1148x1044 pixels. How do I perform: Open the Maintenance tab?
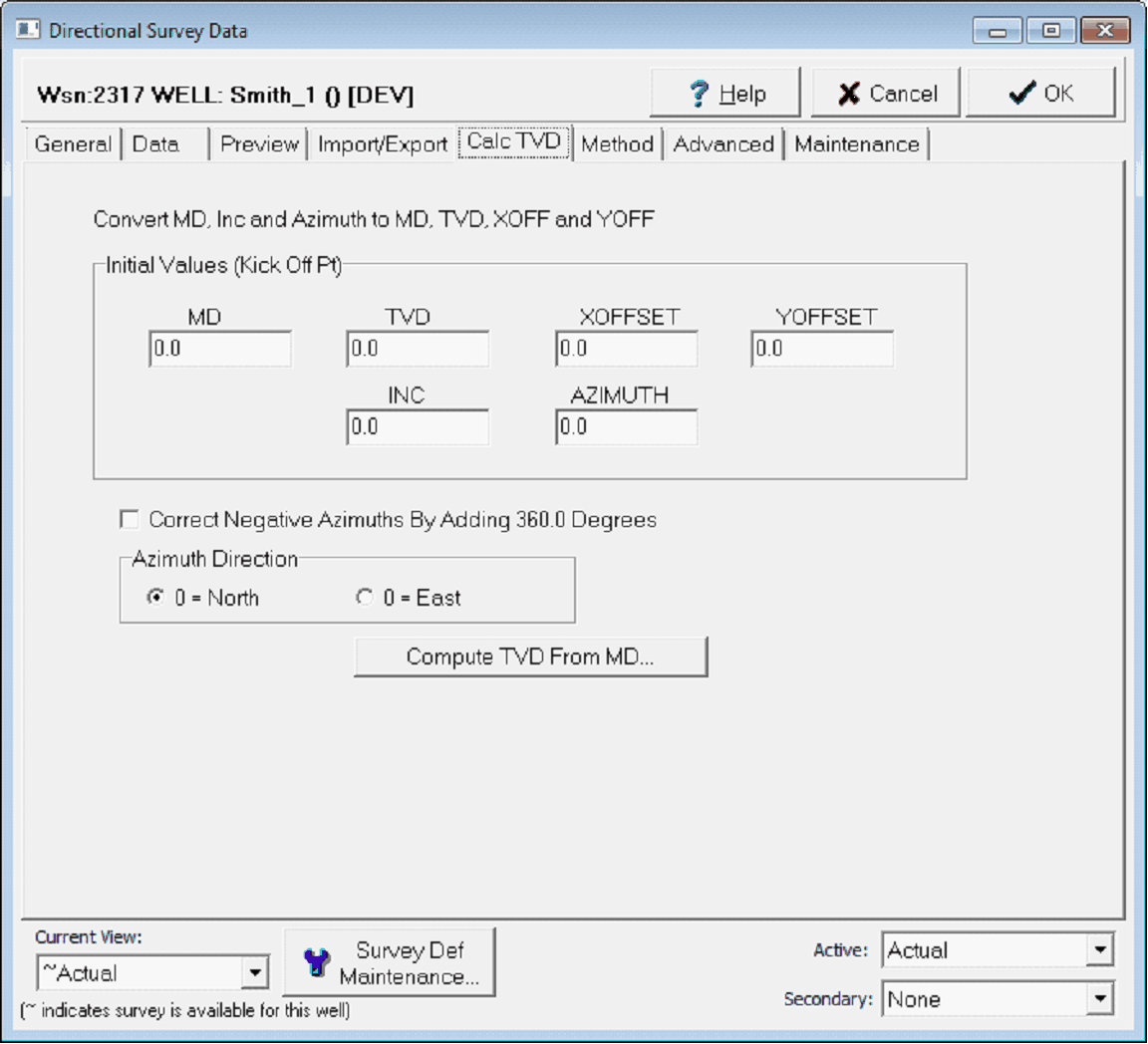[857, 144]
